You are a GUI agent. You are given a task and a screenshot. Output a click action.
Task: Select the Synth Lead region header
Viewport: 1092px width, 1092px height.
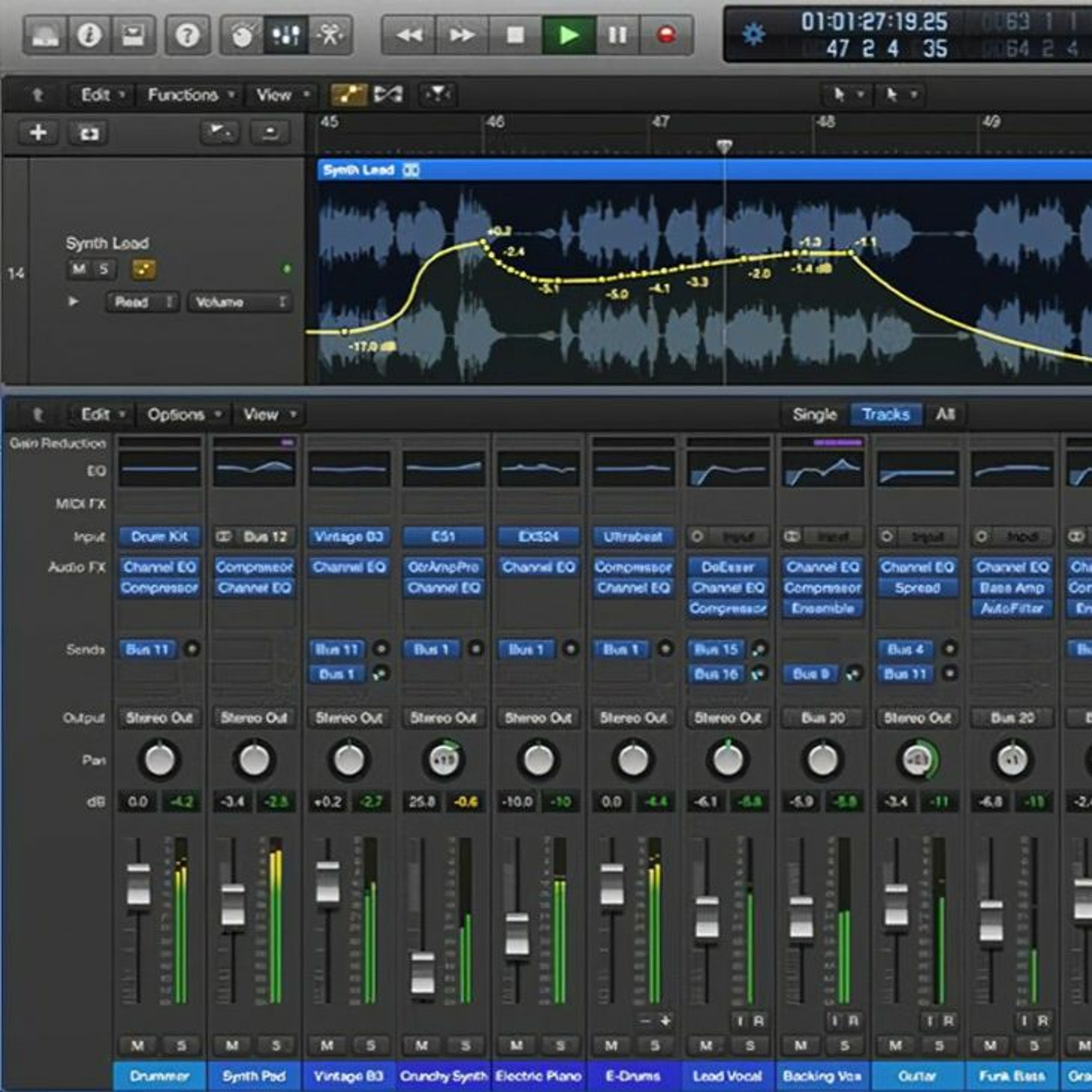click(x=704, y=170)
